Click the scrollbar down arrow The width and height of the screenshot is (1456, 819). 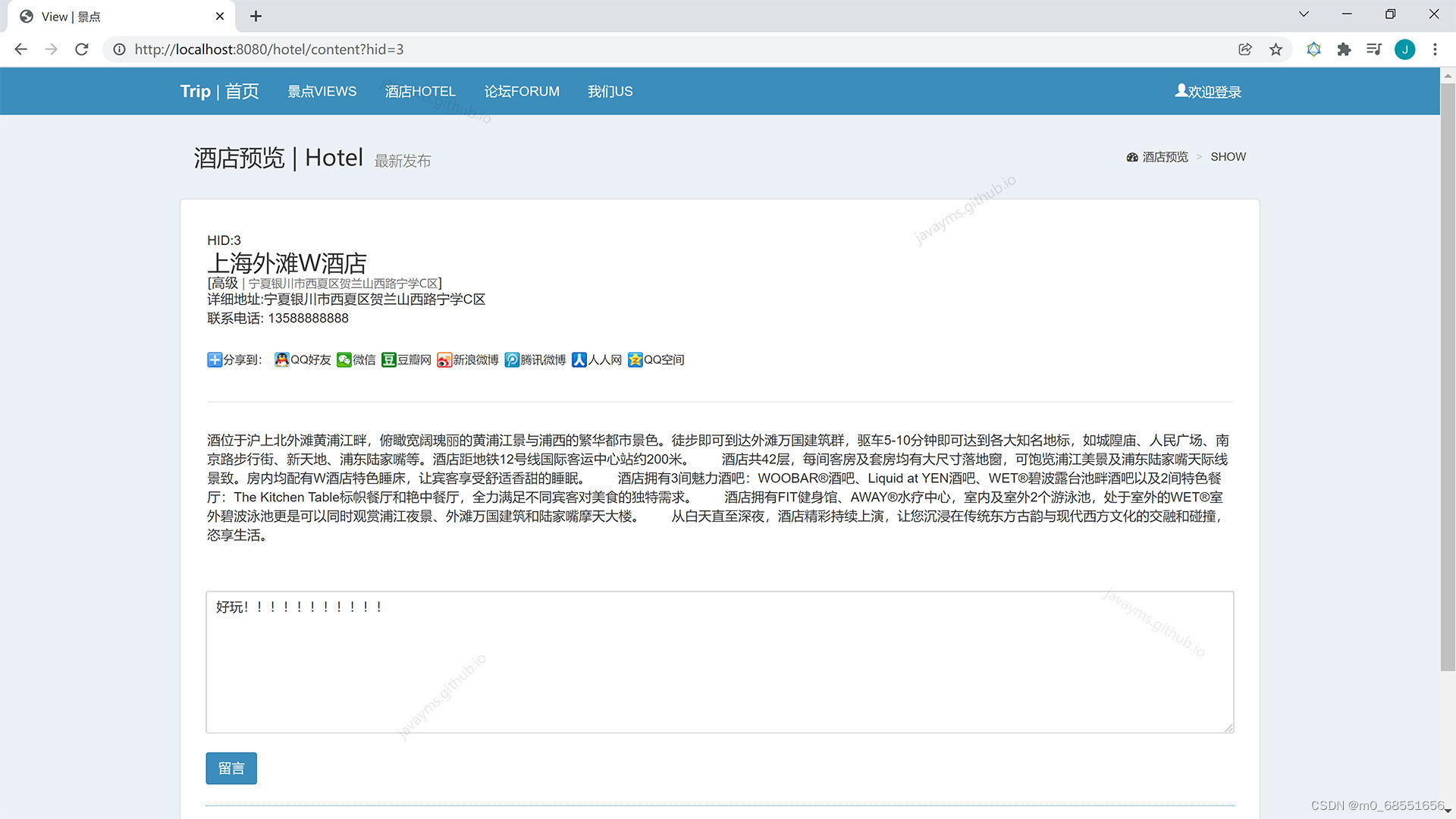tap(1448, 811)
